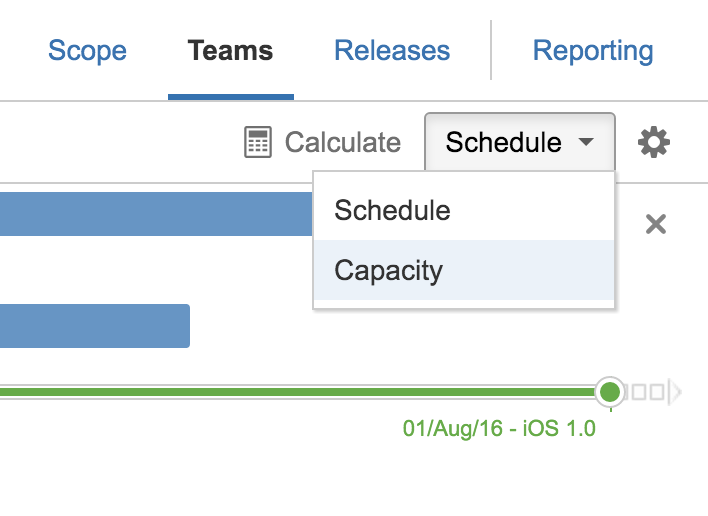Choose Schedule from the dropdown list
The image size is (708, 516).
pyautogui.click(x=464, y=210)
